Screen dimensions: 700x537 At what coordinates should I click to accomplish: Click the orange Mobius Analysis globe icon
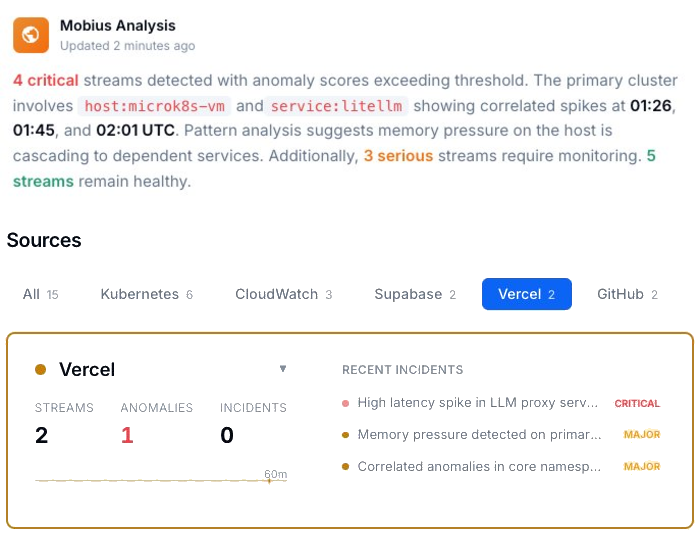31,35
